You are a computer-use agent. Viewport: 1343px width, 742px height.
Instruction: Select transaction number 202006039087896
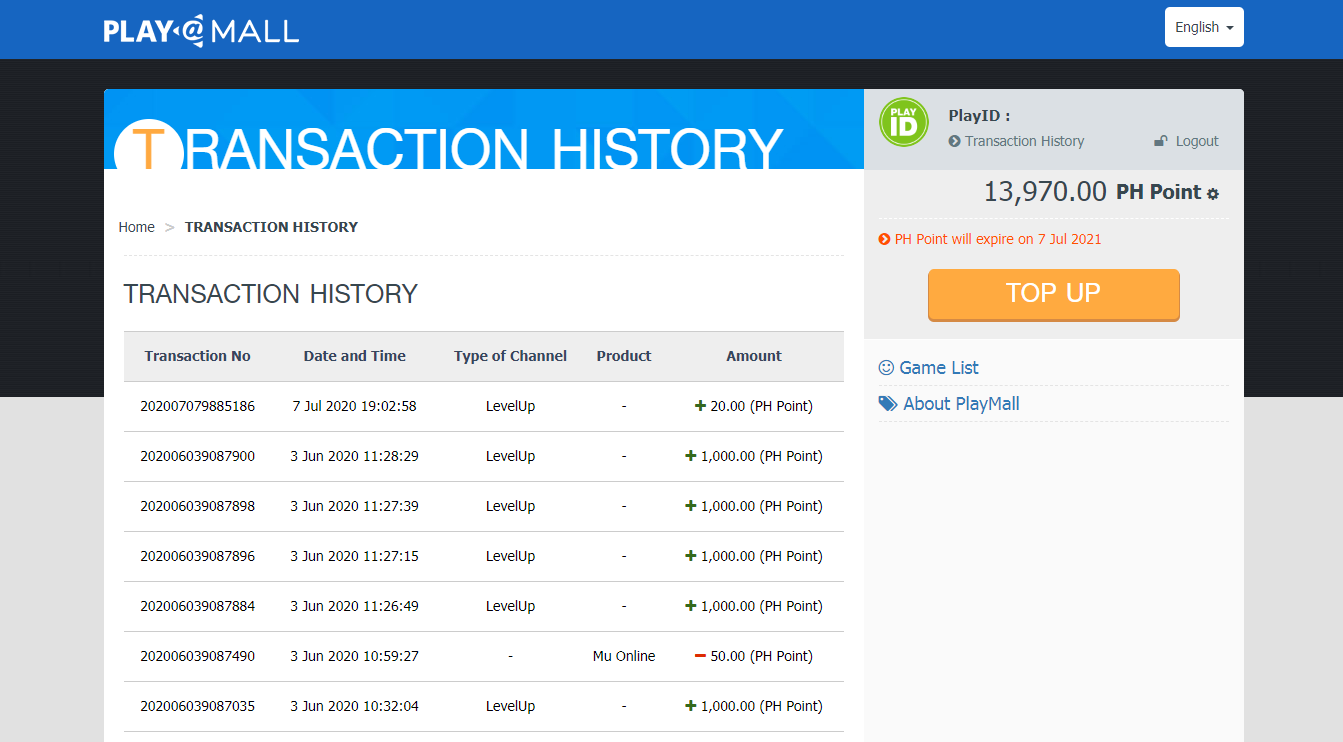(x=198, y=556)
